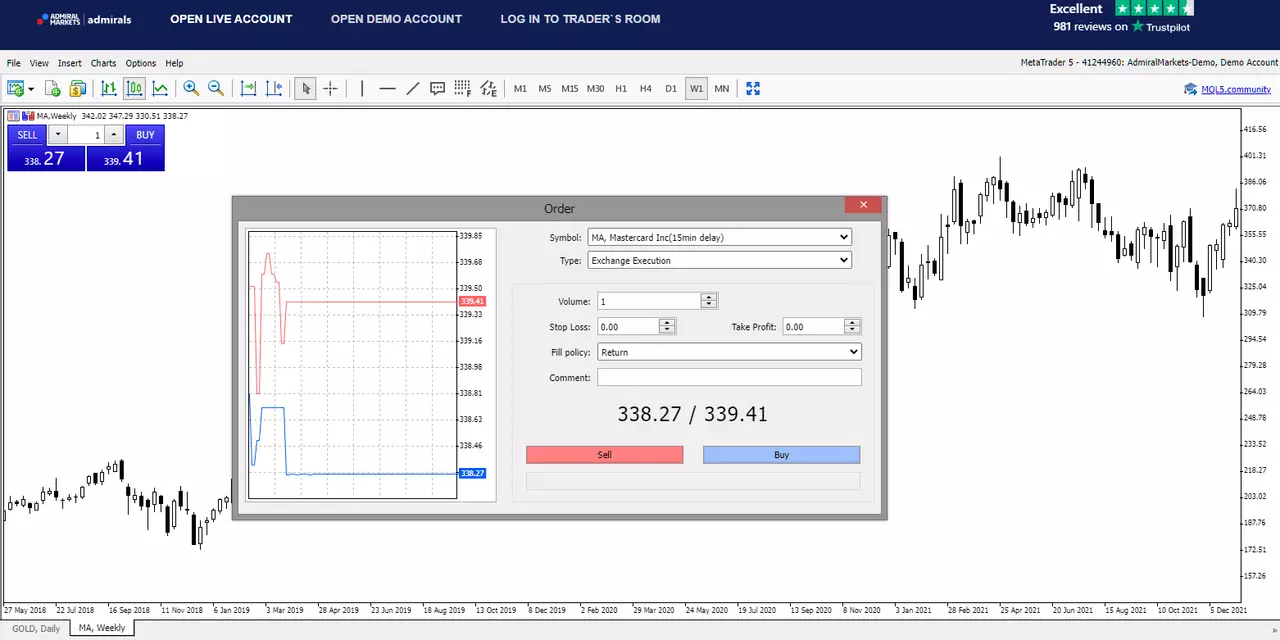Set timeframe to M30
This screenshot has height=640, width=1280.
(x=596, y=89)
